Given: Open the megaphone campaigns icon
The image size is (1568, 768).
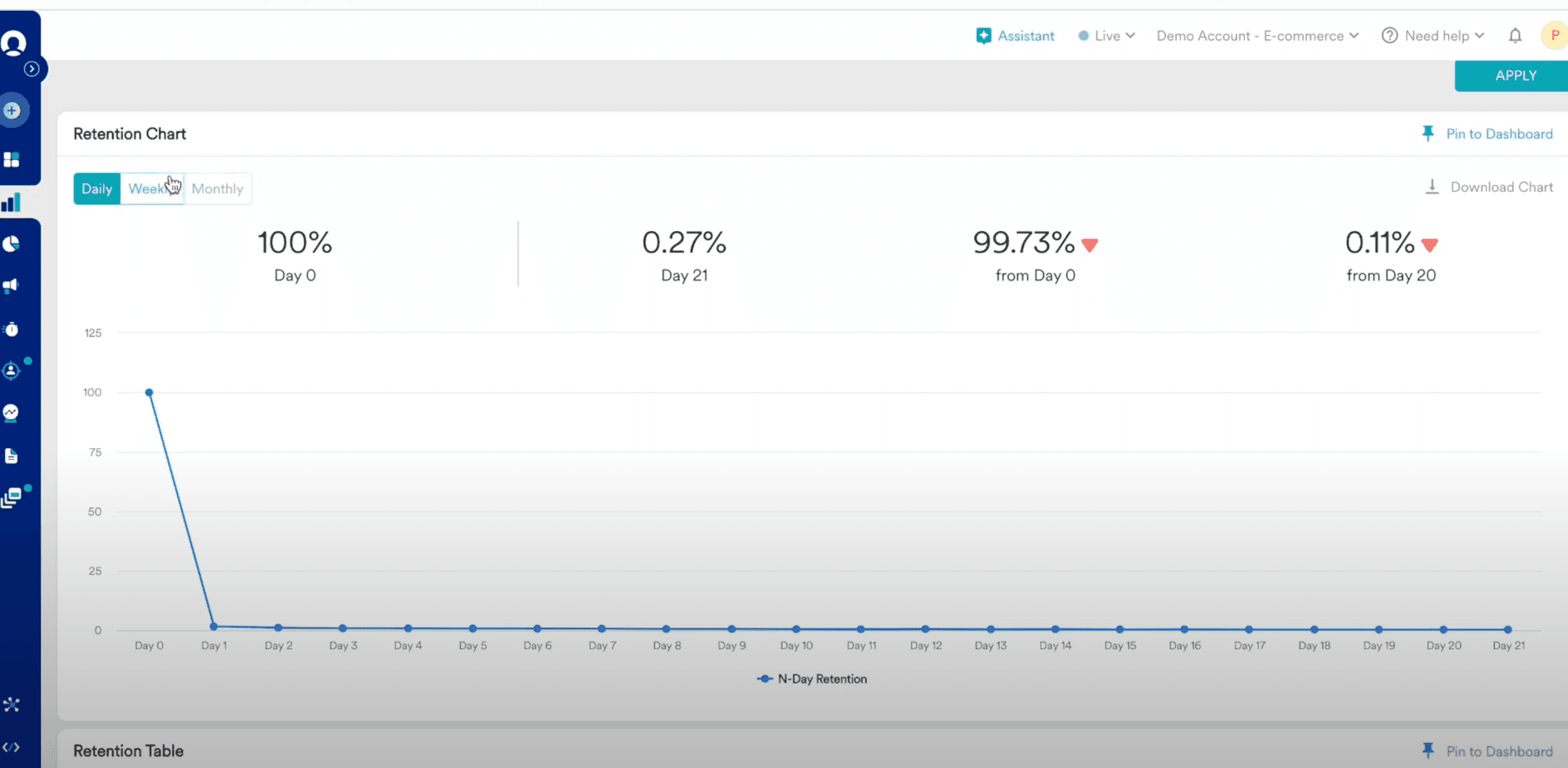Looking at the screenshot, I should [11, 286].
